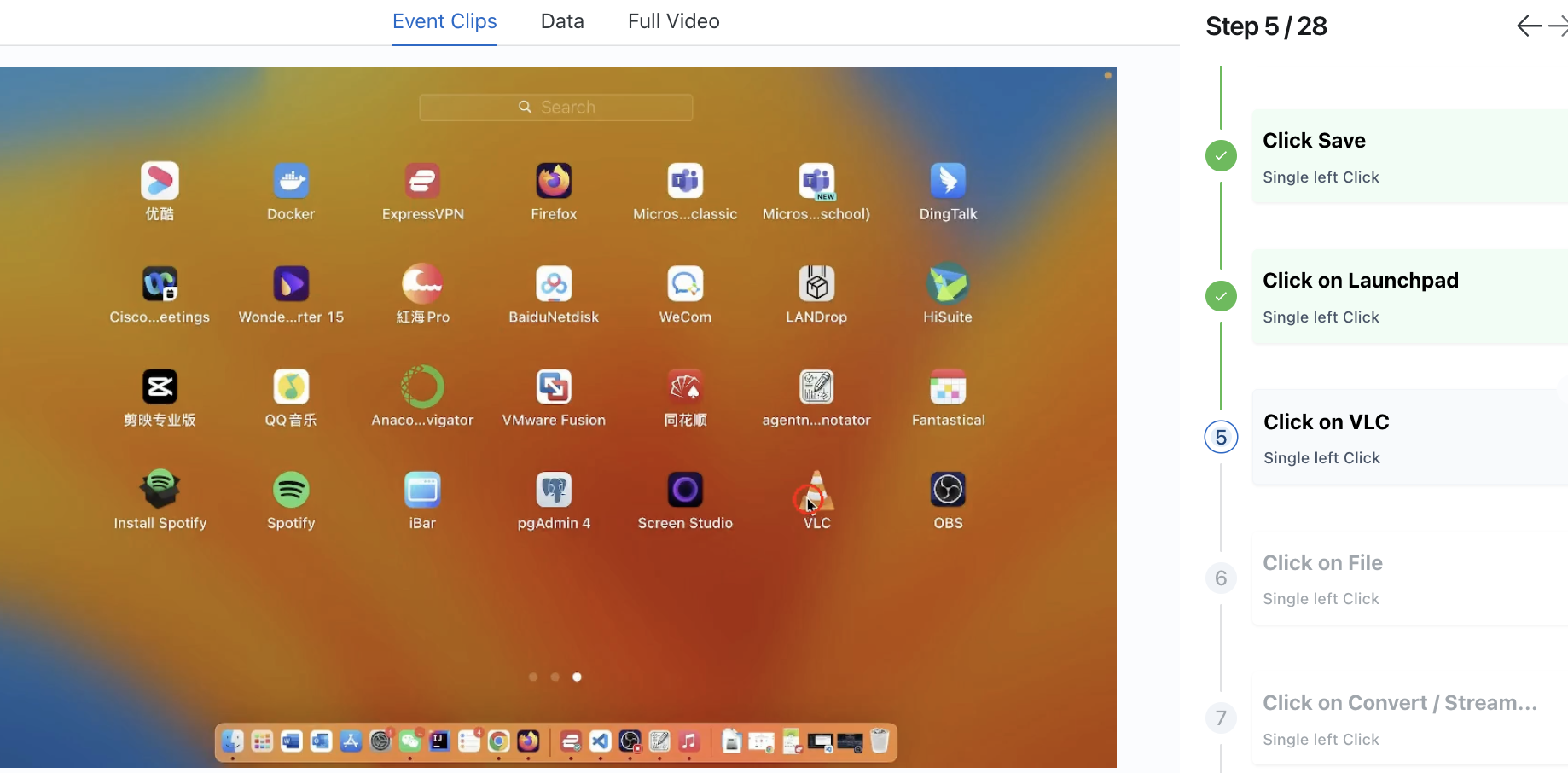This screenshot has width=1568, height=773.
Task: Switch to the Data tab
Action: [562, 21]
